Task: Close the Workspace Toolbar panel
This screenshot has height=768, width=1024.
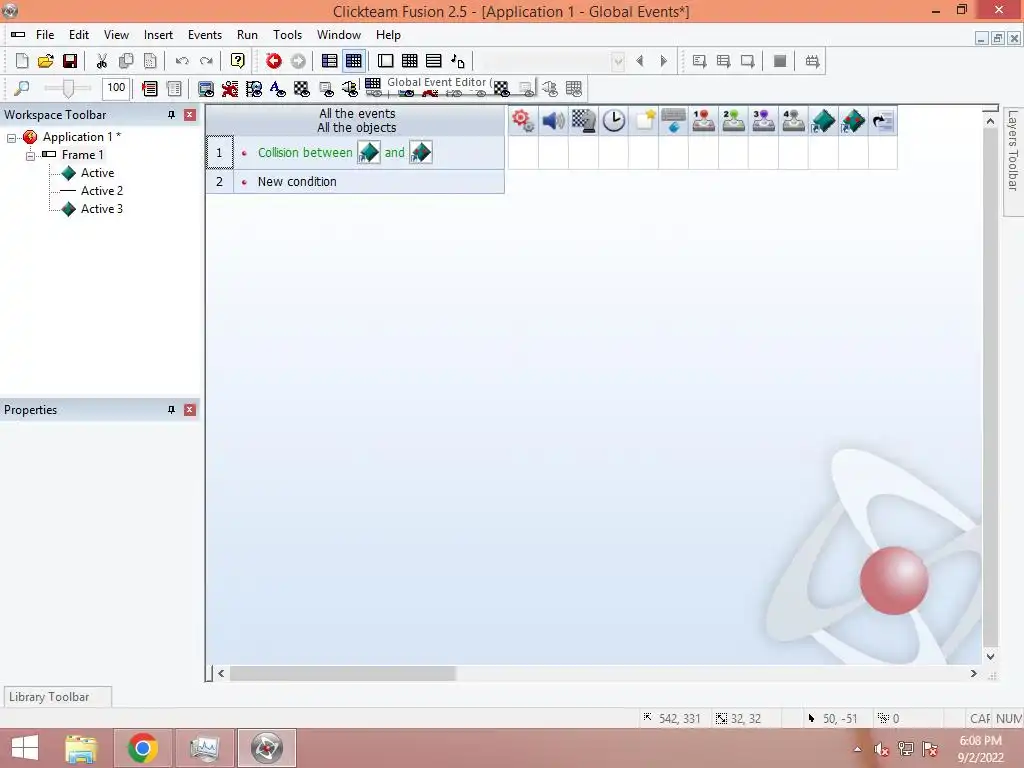Action: [x=190, y=115]
